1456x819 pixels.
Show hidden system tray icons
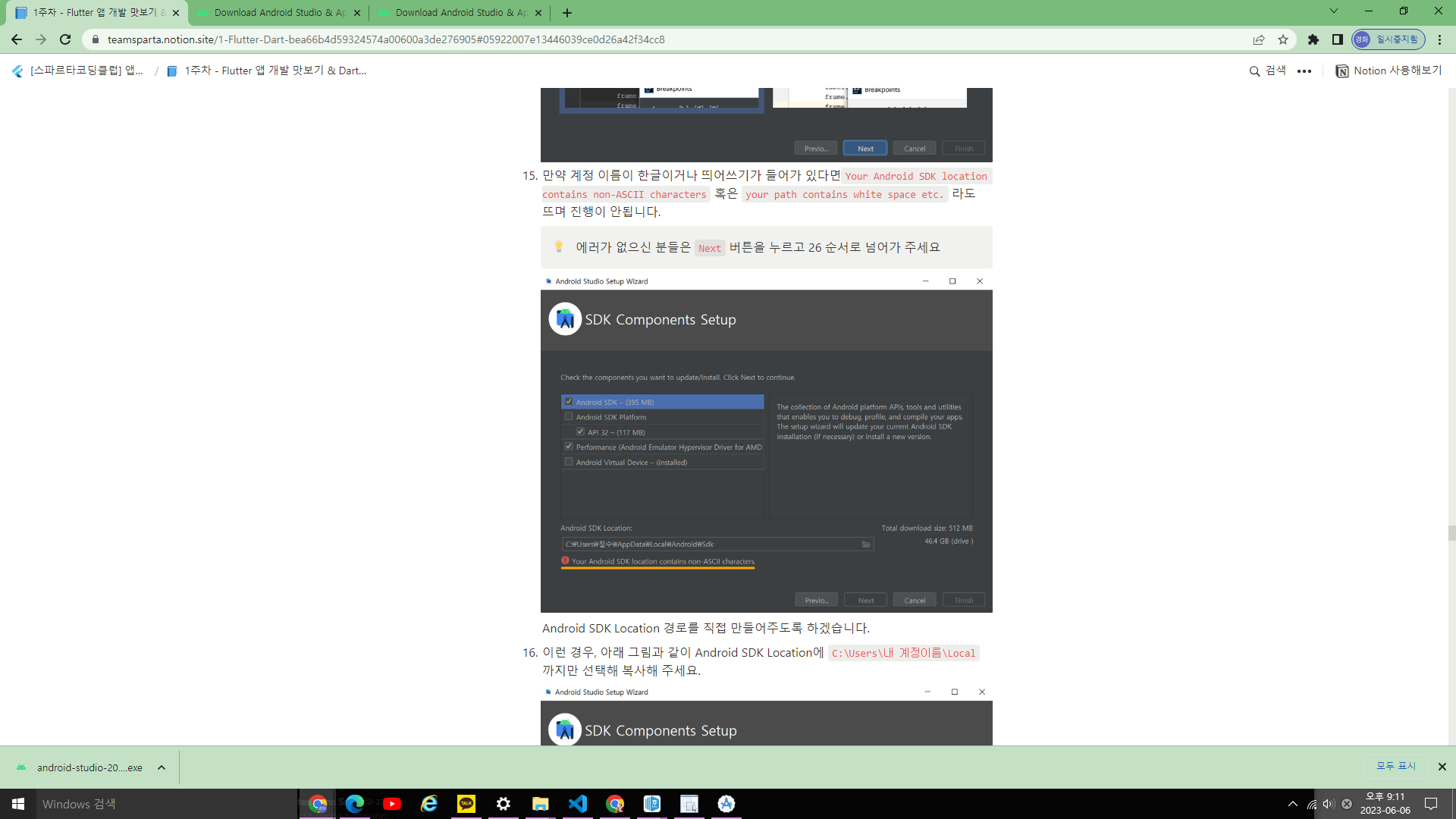coord(1293,804)
